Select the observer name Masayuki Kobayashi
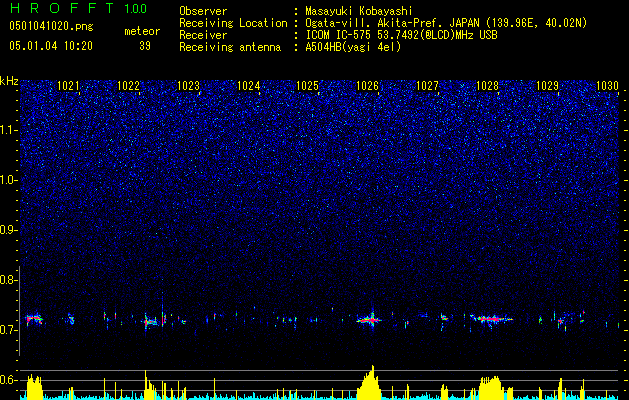629x400 pixels. [x=359, y=11]
